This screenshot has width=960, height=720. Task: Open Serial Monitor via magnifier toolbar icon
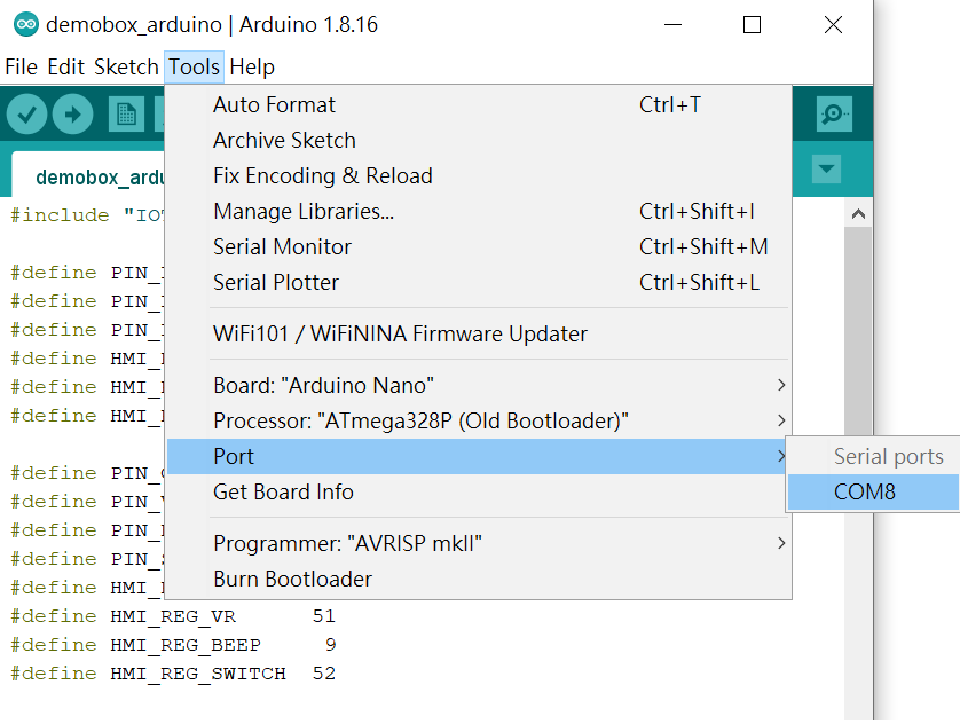(833, 114)
